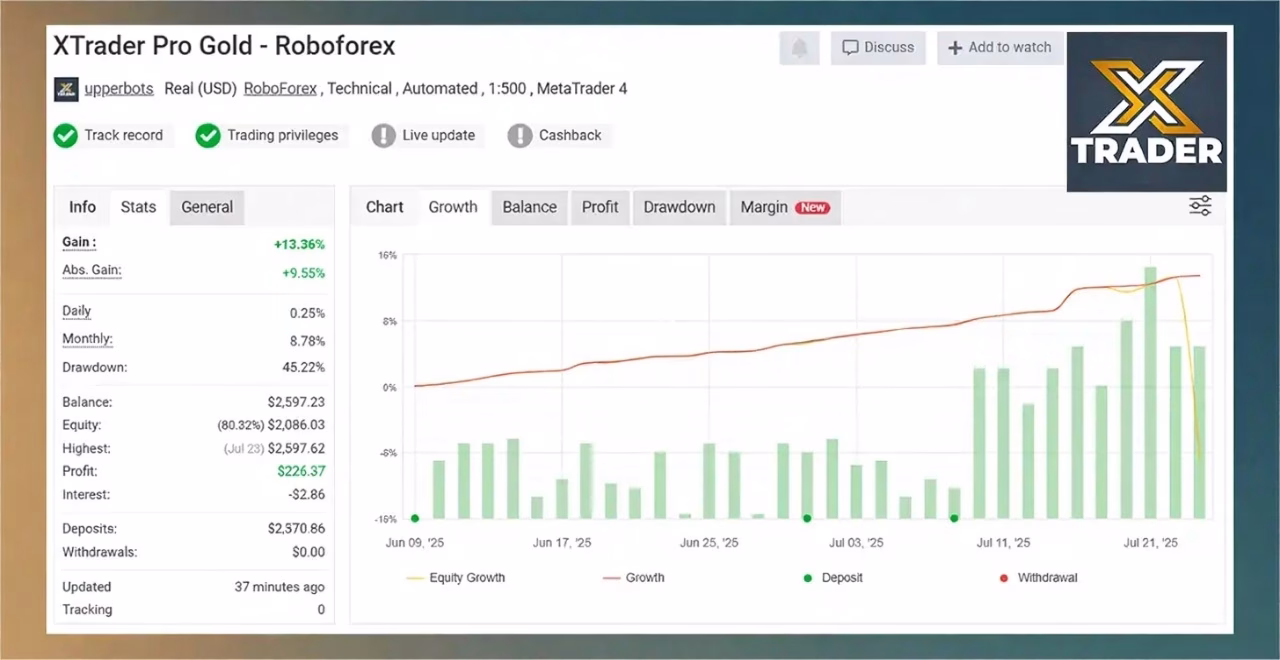Click the green deposit dot at Jun 09

415,518
